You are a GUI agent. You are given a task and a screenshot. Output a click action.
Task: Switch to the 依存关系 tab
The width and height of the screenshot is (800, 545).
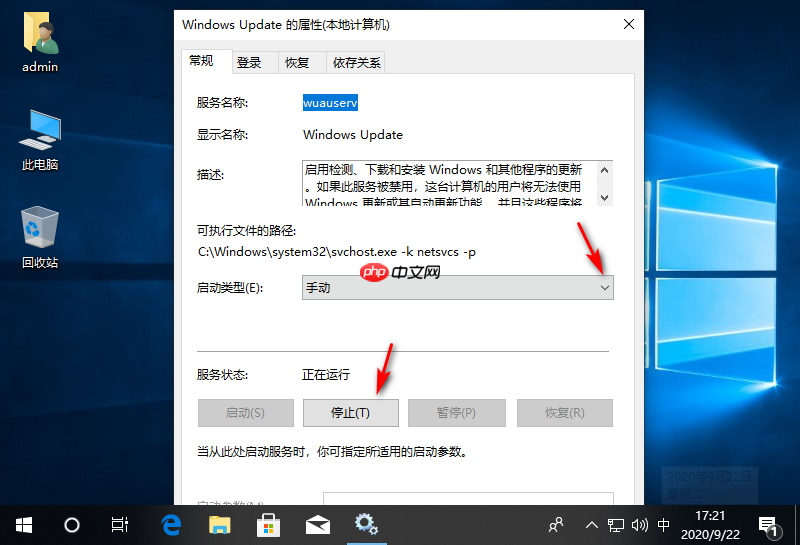357,63
